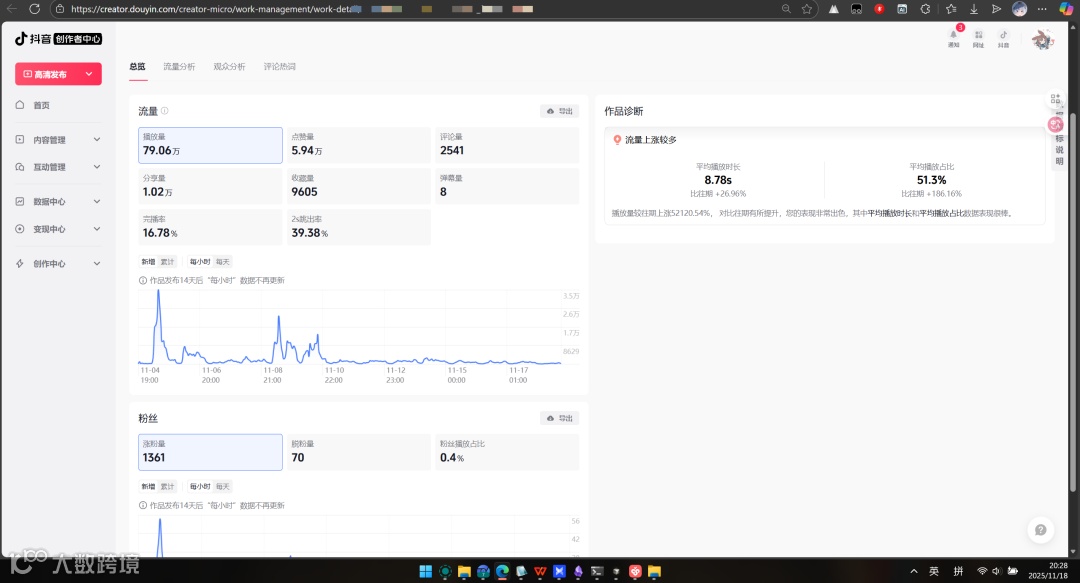This screenshot has height=583, width=1080.
Task: Select the 评论量 2541 metric card
Action: (507, 145)
